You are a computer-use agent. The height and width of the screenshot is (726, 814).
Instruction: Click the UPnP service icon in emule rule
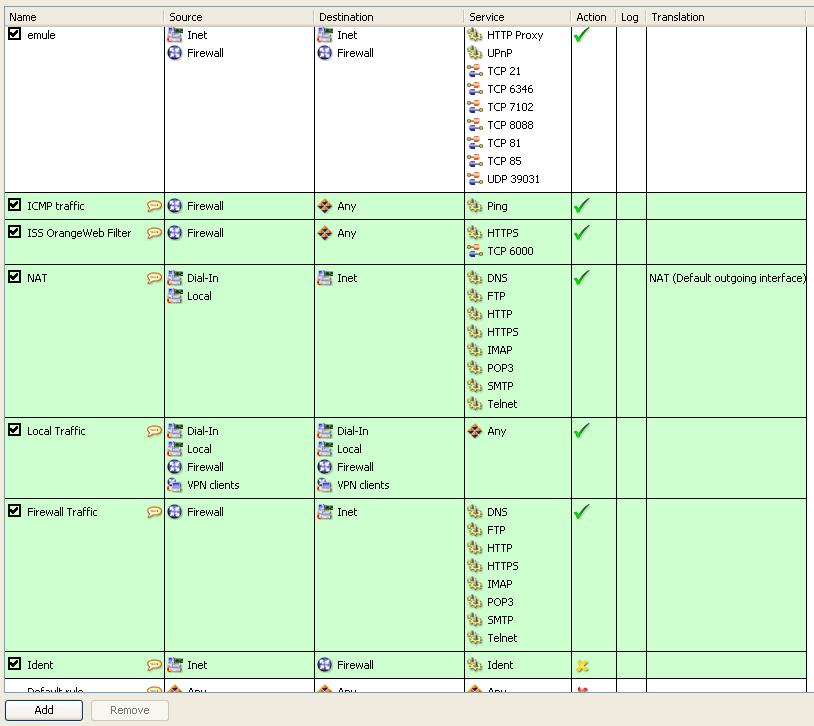pos(474,53)
